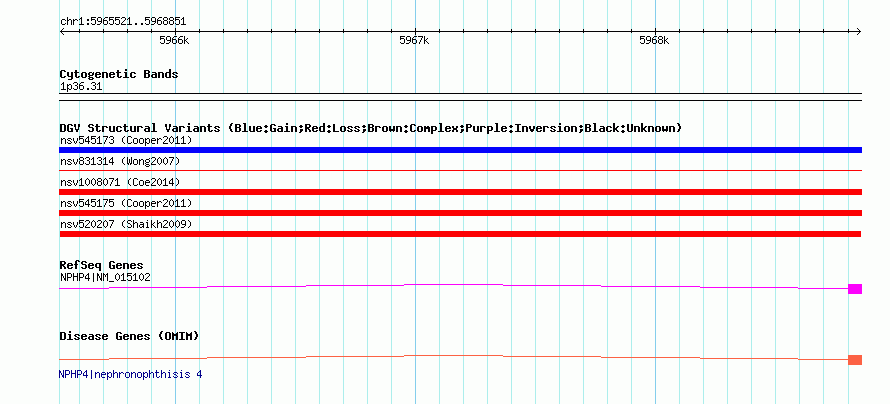Image resolution: width=890 pixels, height=404 pixels.
Task: Click the orange OMIM NPHP4 intron line
Action: click(x=454, y=356)
